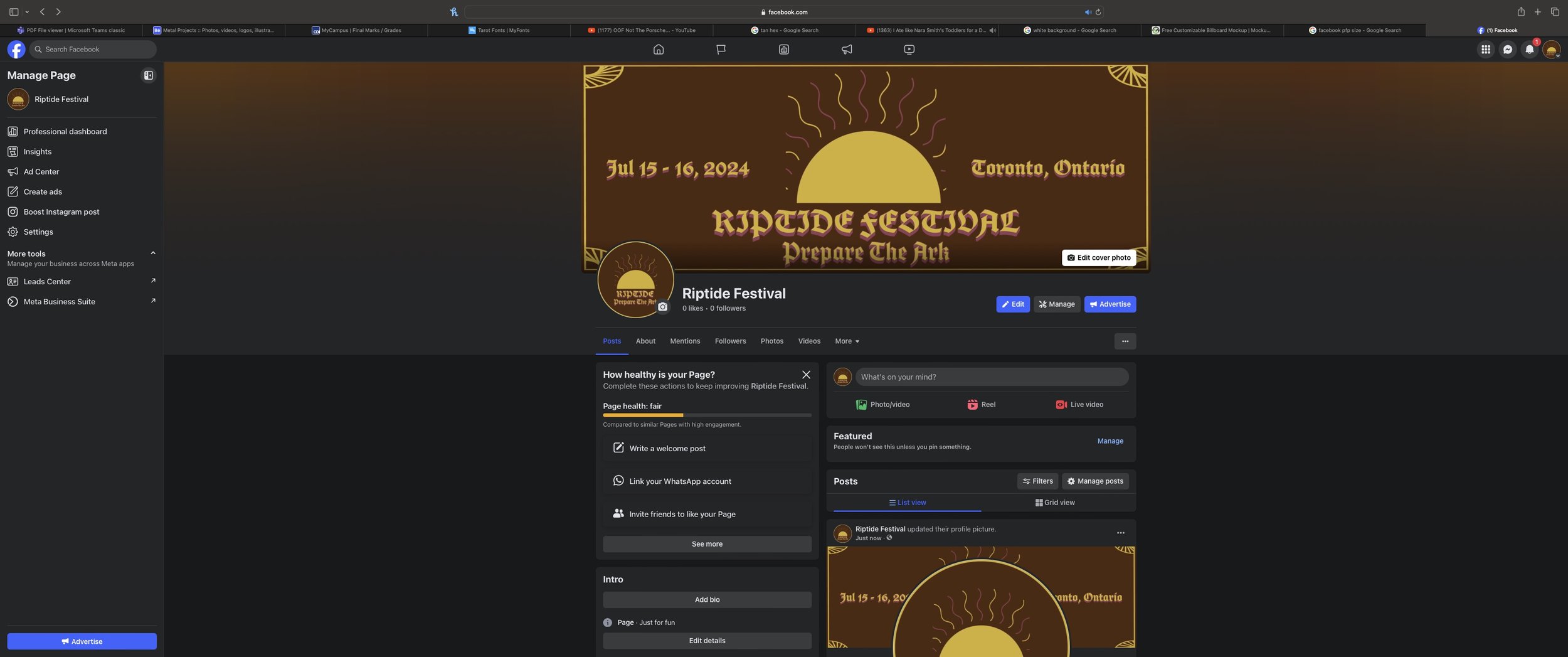
Task: Click Live video post option
Action: tap(1079, 405)
